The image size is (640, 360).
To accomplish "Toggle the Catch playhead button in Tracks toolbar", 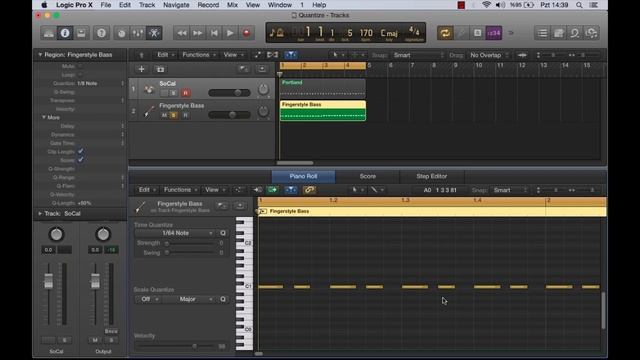I will point(290,55).
